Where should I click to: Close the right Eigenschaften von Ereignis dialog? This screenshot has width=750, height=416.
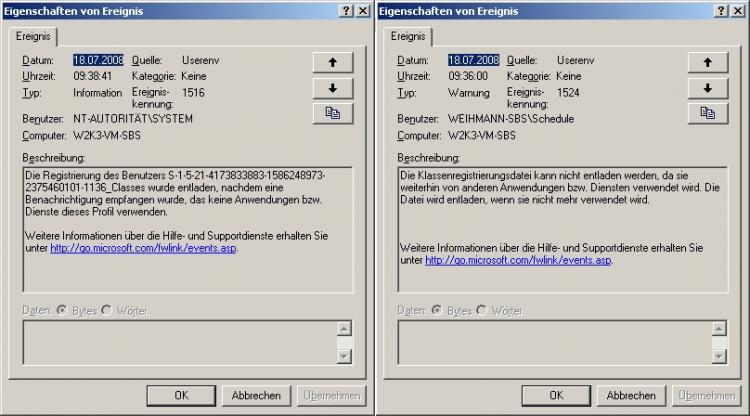(x=739, y=11)
